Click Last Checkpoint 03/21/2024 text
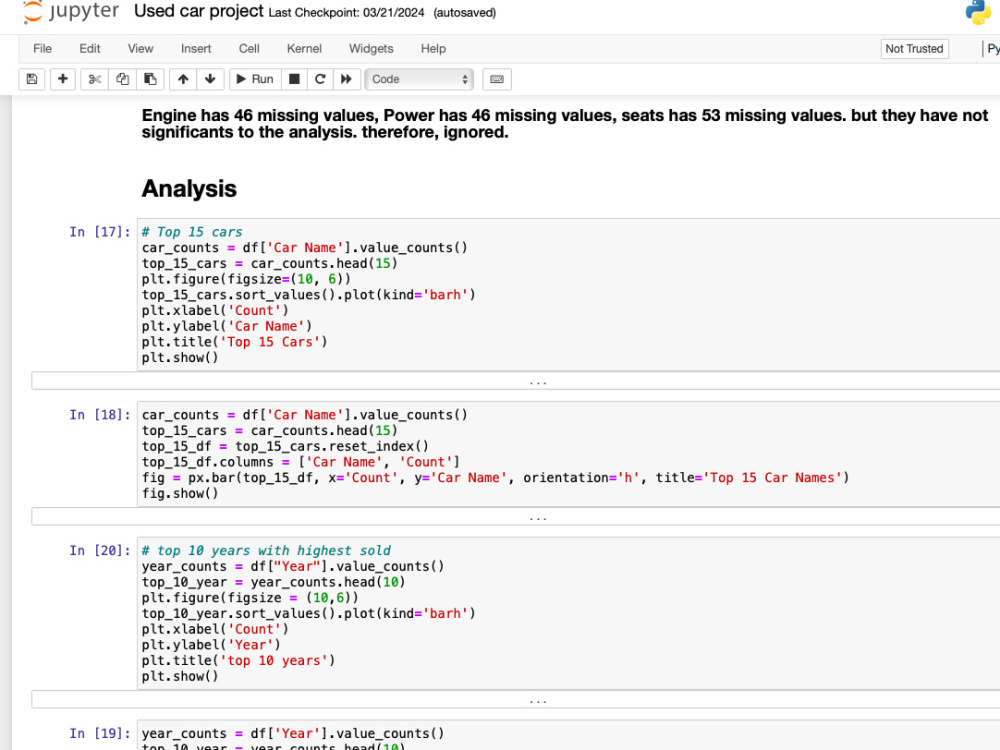Image resolution: width=1000 pixels, height=750 pixels. [x=346, y=13]
